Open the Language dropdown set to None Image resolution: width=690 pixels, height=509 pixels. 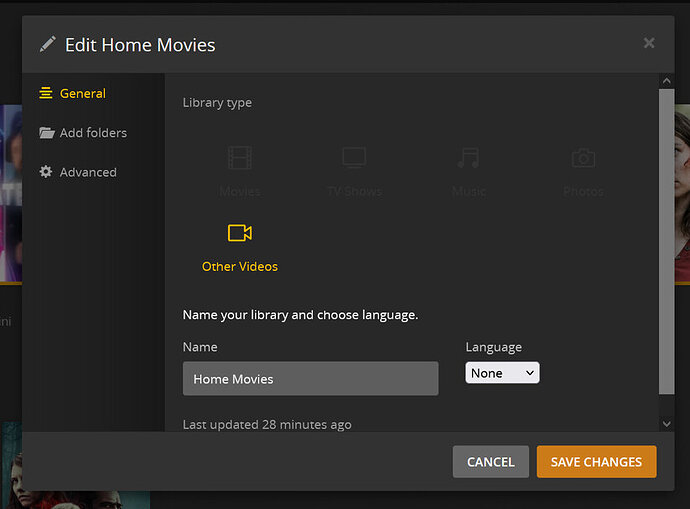502,373
